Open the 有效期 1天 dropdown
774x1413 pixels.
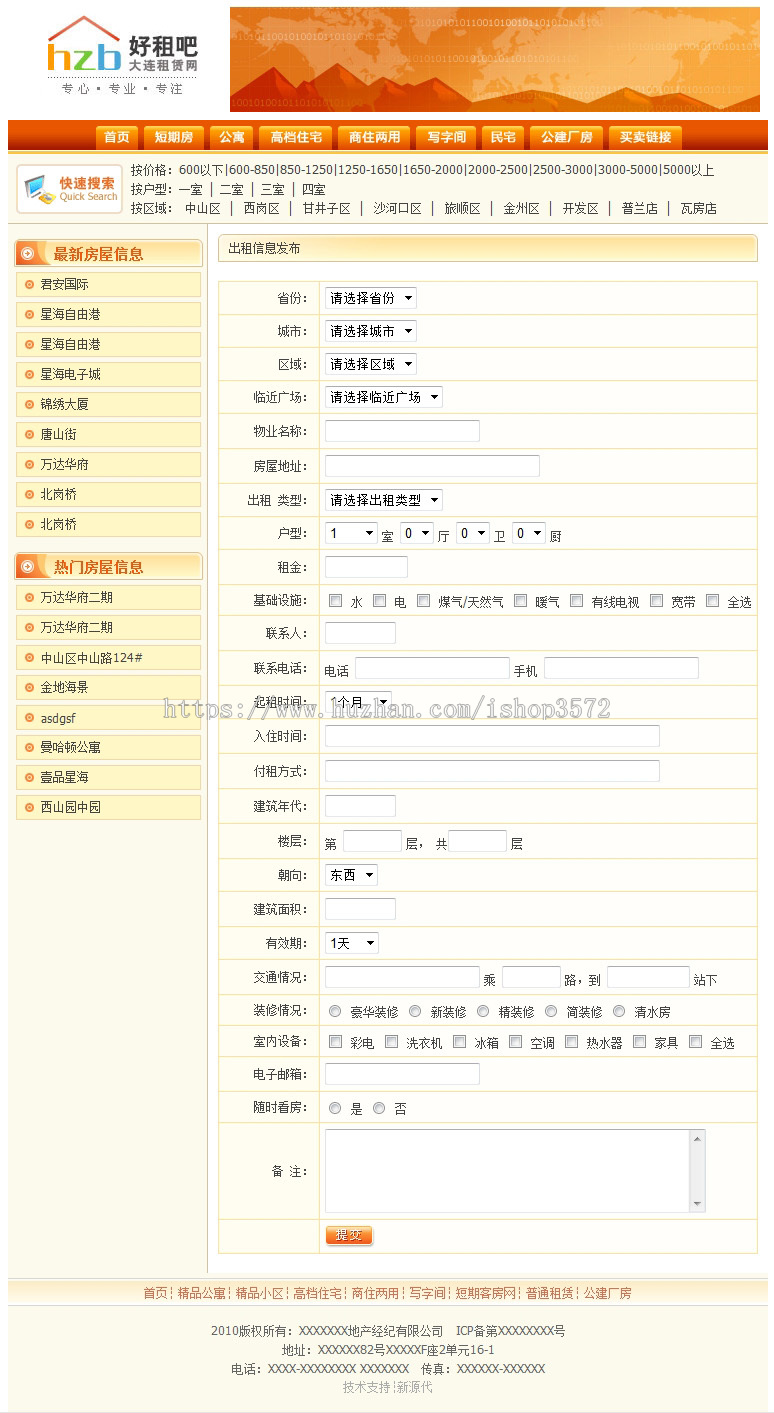[352, 943]
